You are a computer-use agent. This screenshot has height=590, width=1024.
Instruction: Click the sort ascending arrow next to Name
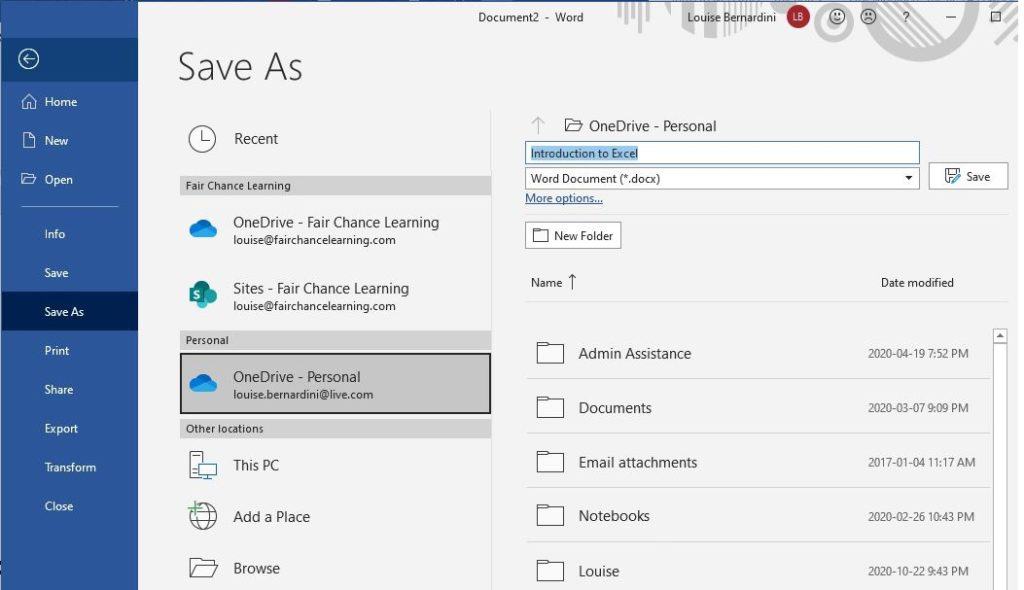coord(572,282)
